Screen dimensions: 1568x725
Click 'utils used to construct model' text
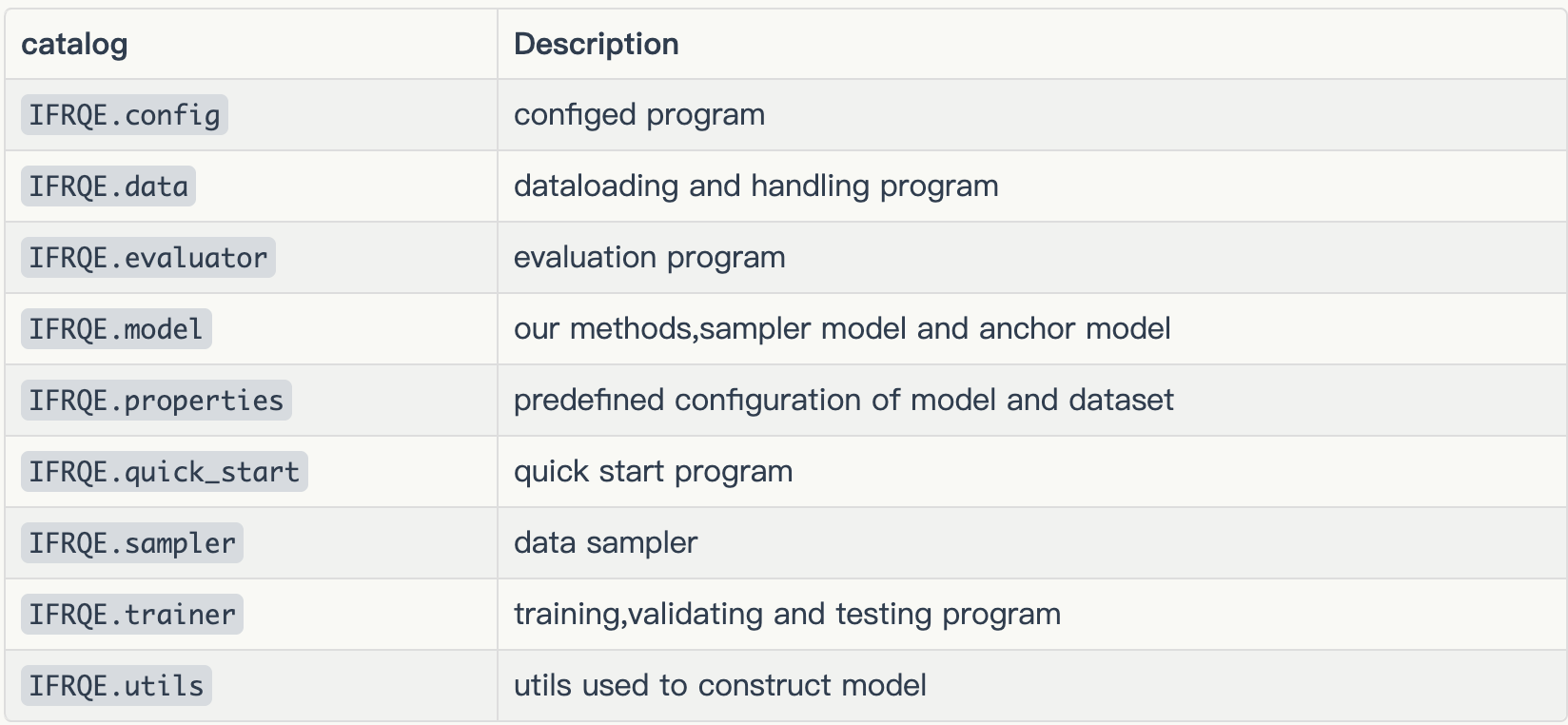(x=719, y=686)
